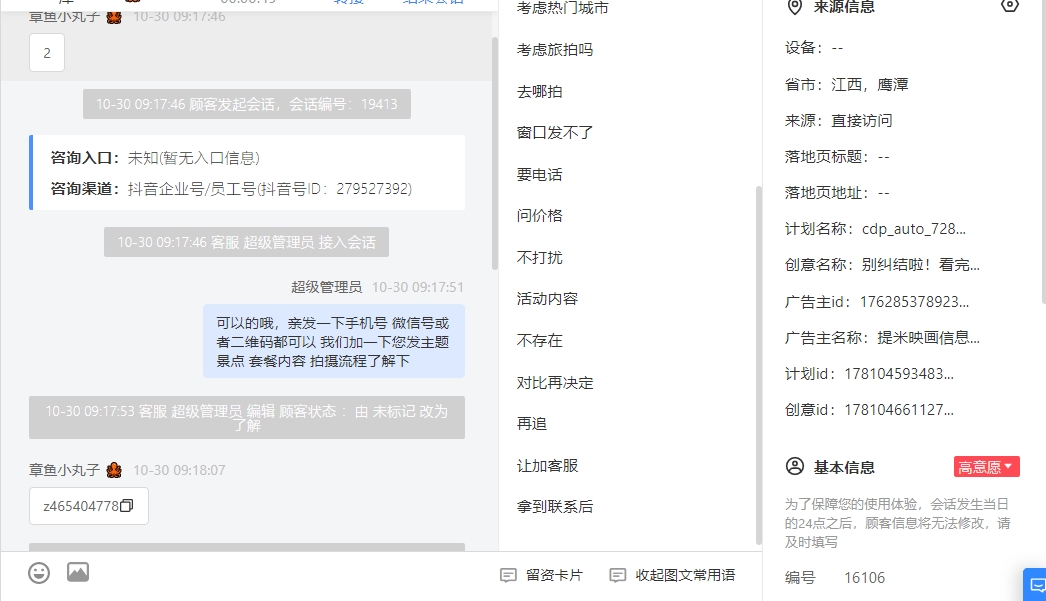The image size is (1046, 601).
Task: Select the 再追 quick reply
Action: point(532,424)
